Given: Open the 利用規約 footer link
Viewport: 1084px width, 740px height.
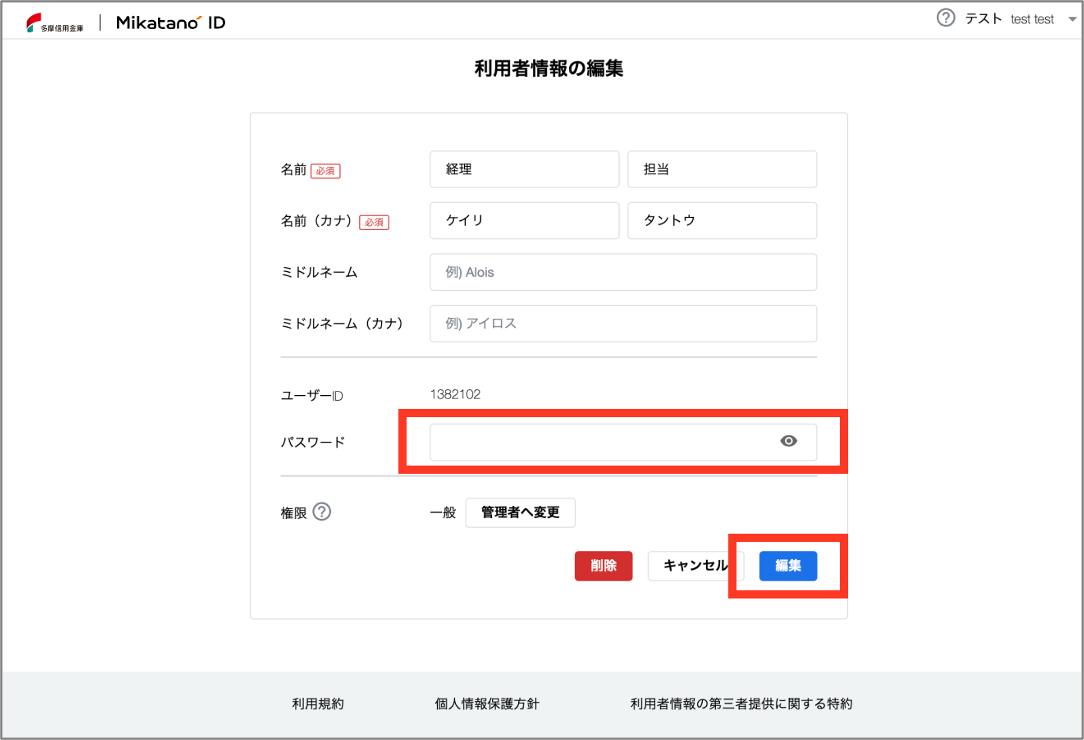Looking at the screenshot, I should tap(318, 704).
